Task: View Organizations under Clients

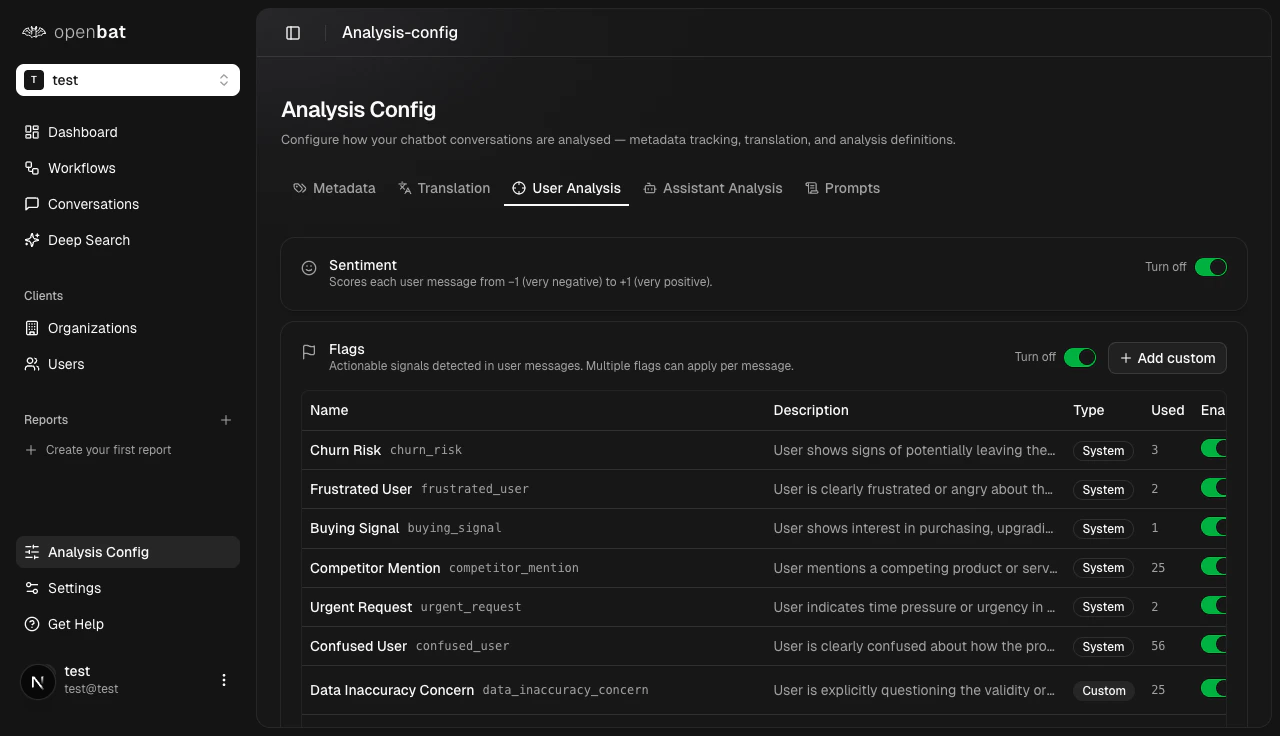Action: coord(92,328)
